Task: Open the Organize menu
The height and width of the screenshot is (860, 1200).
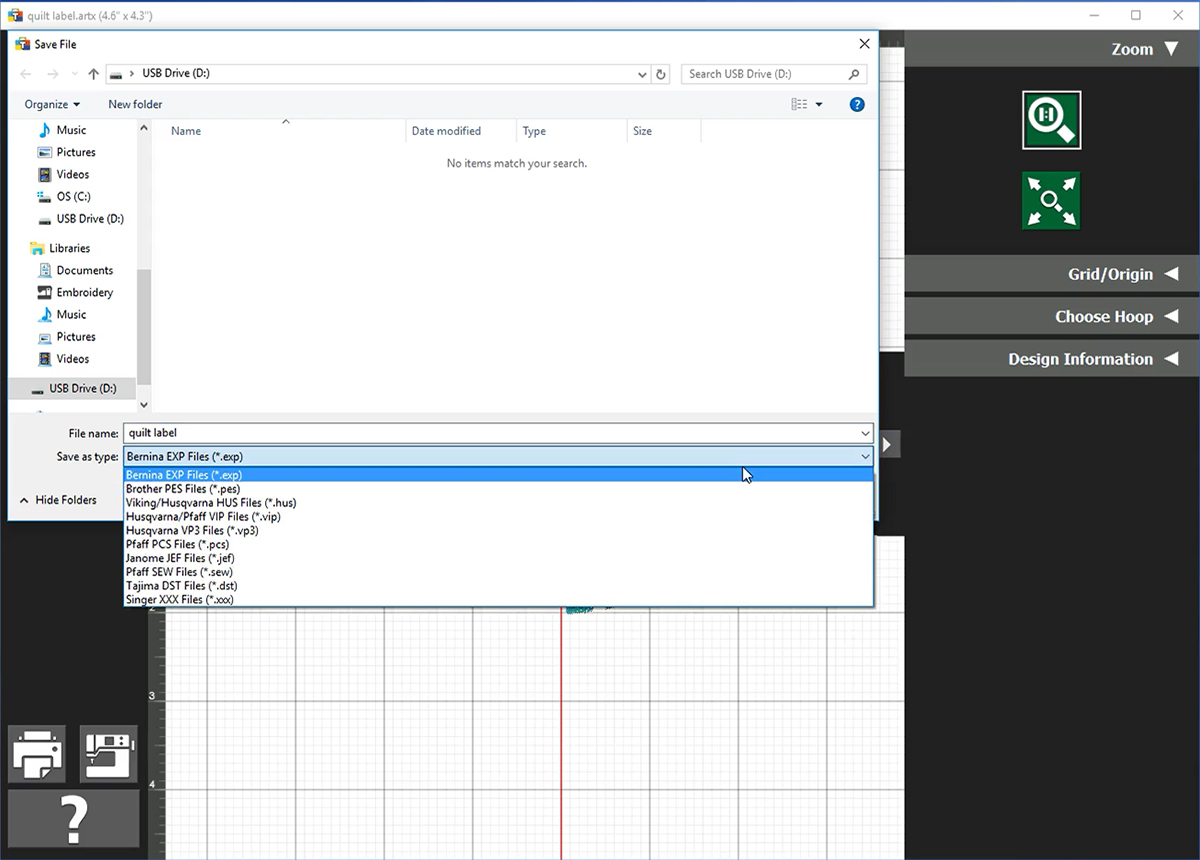Action: [x=52, y=104]
